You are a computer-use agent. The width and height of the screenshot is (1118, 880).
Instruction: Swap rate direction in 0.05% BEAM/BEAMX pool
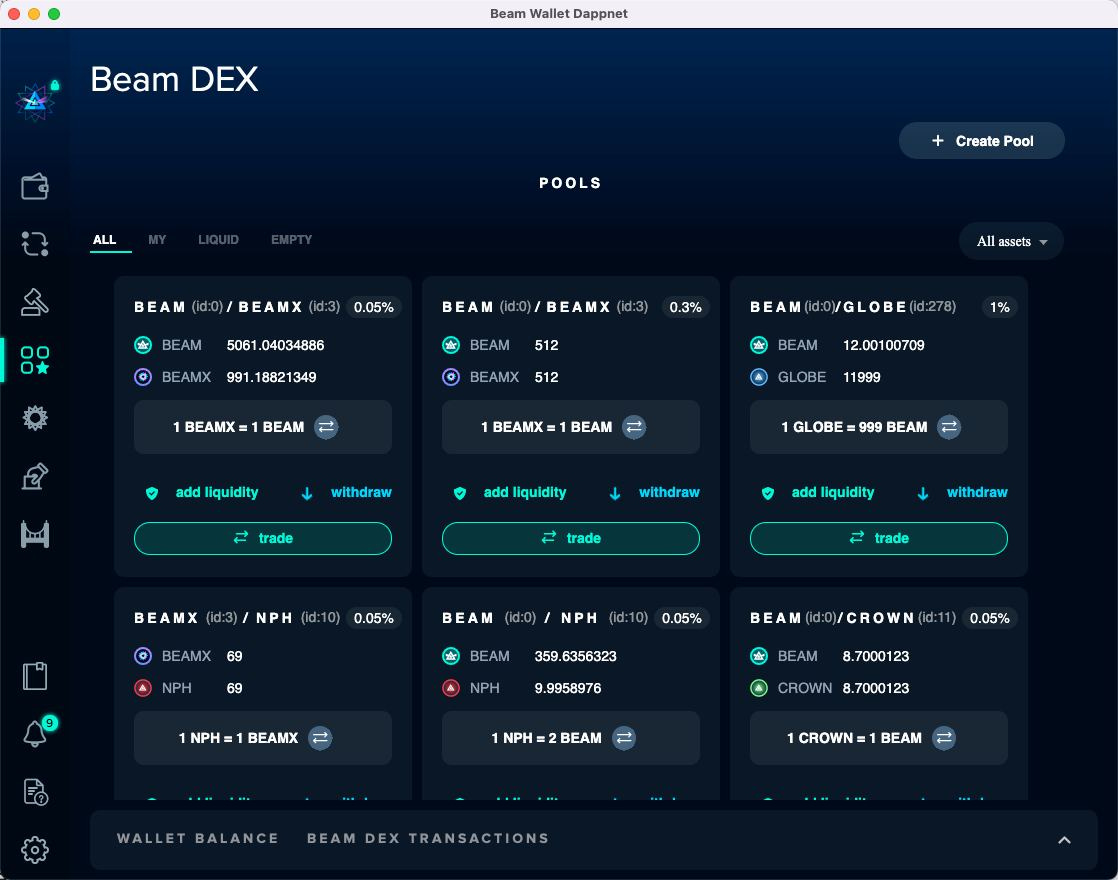[326, 427]
